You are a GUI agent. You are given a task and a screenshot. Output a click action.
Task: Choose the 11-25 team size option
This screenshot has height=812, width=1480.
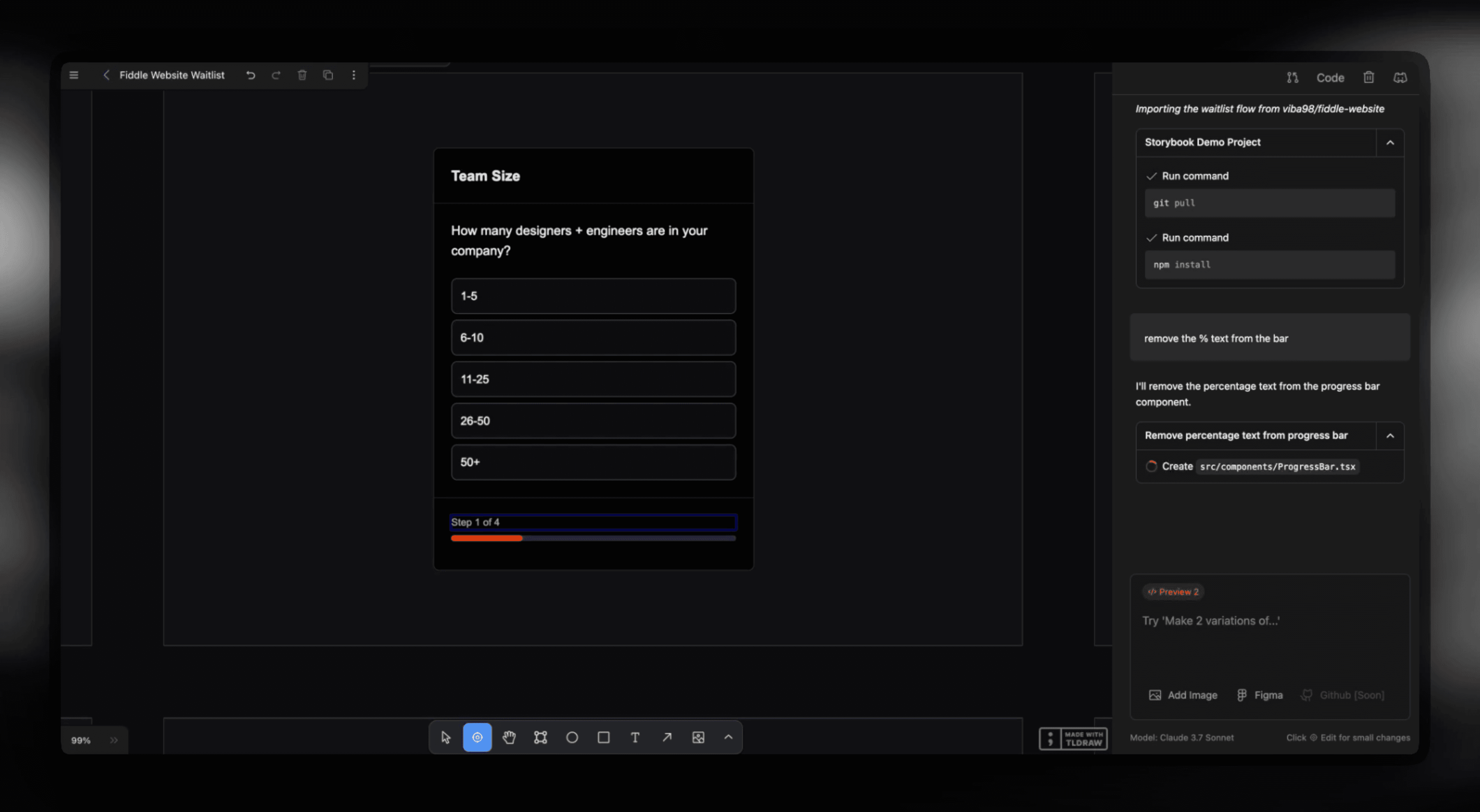pyautogui.click(x=594, y=380)
